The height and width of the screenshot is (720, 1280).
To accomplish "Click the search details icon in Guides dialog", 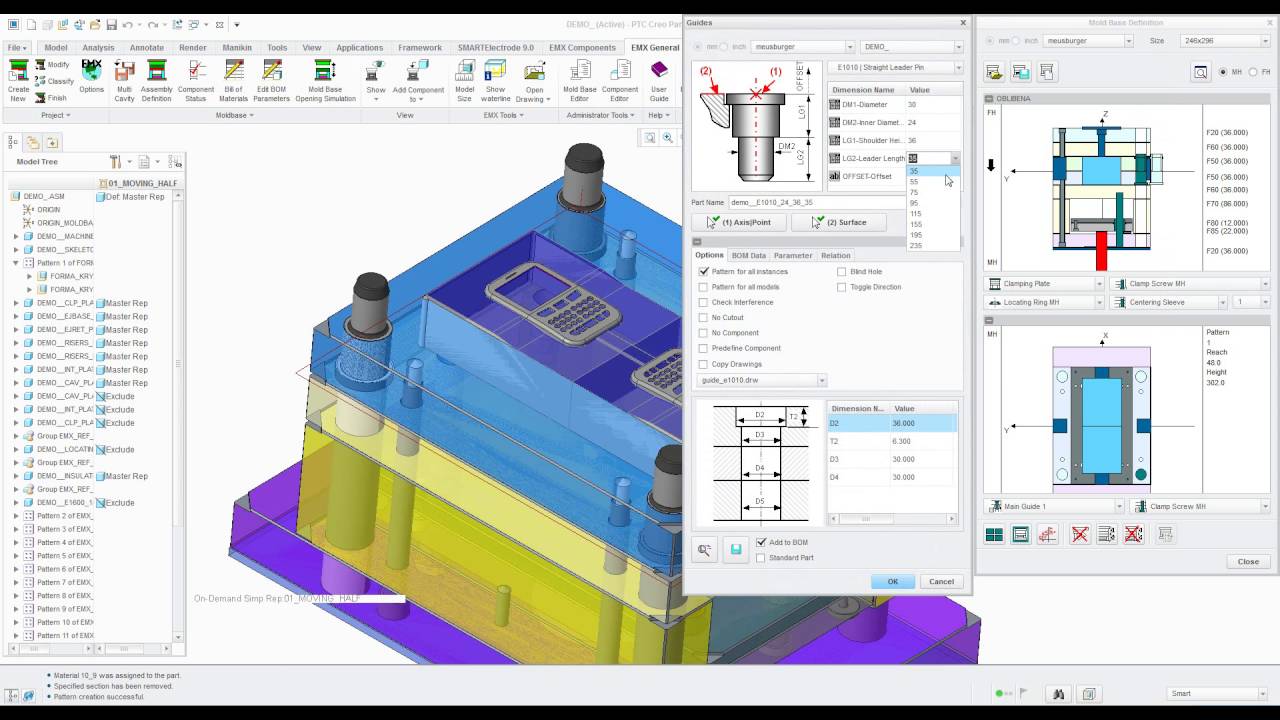I will 705,550.
